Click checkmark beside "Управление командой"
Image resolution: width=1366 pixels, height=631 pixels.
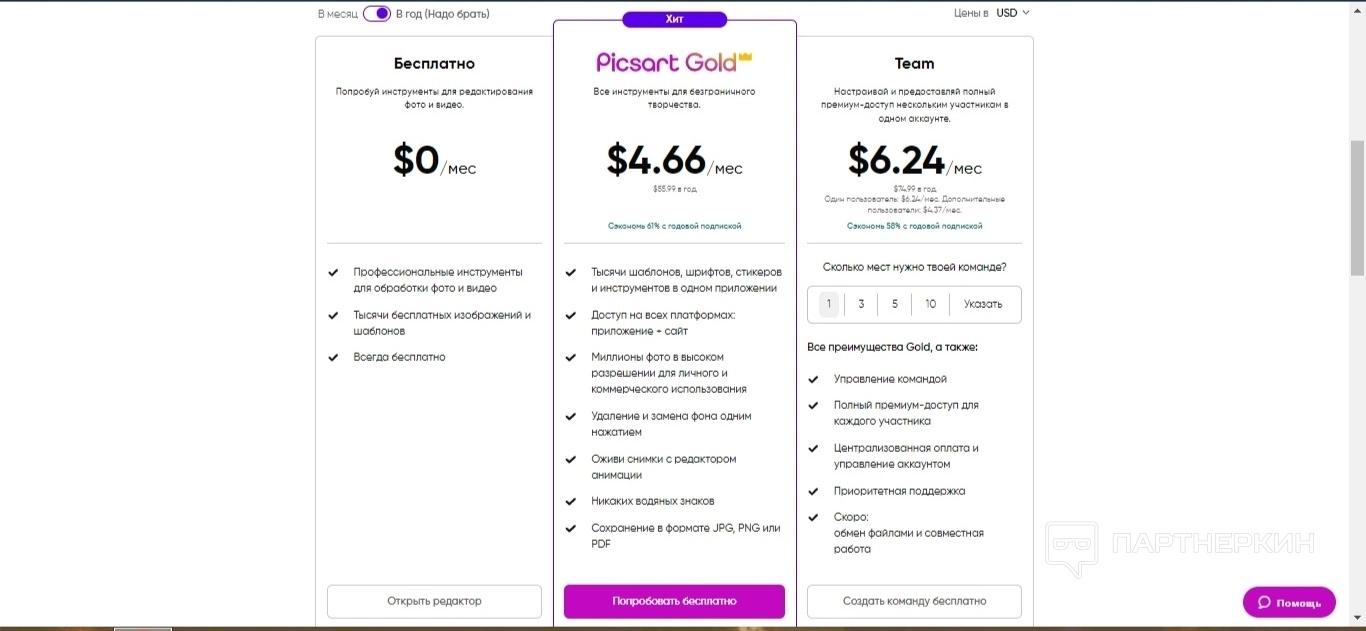(x=813, y=379)
